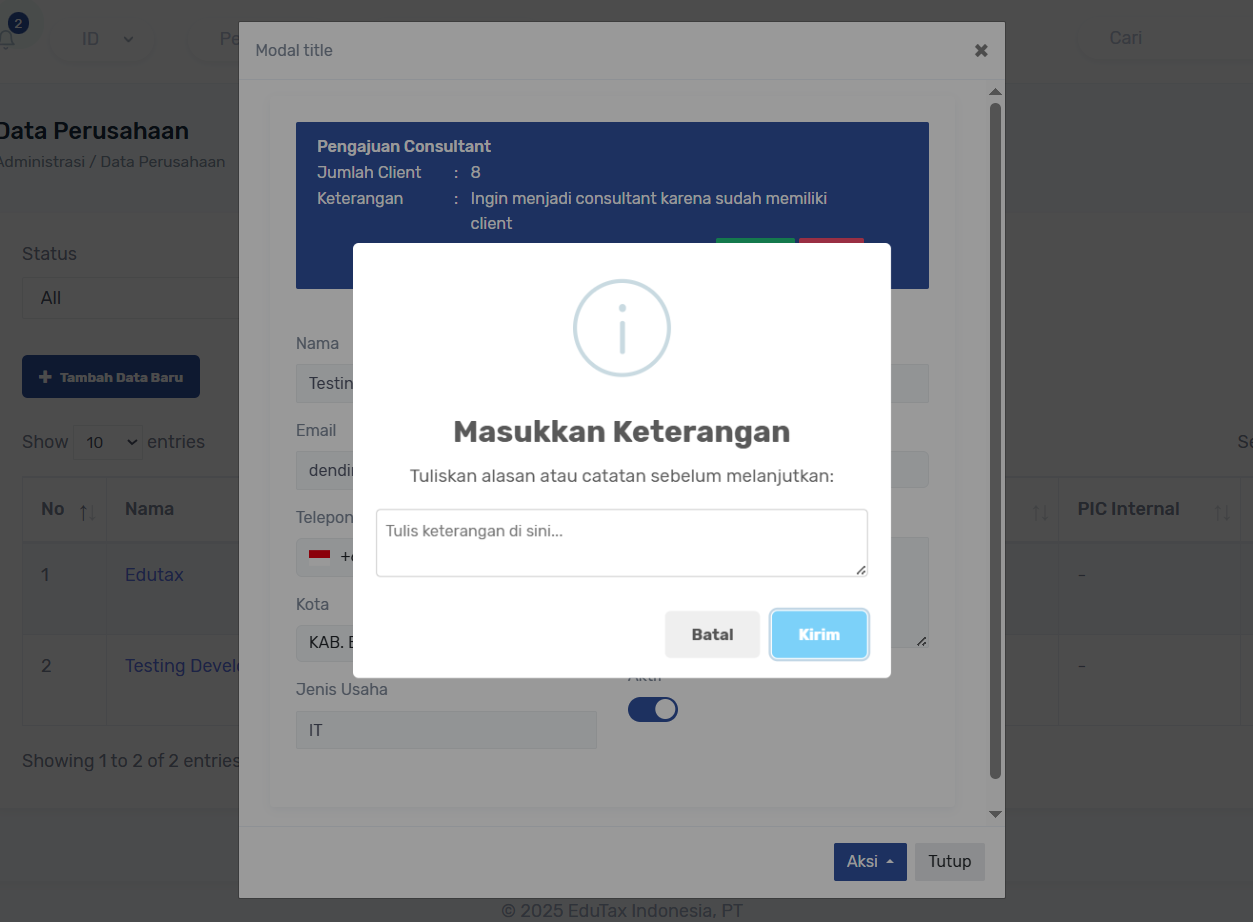Click the Indonesia flag phone prefix icon
1253x922 pixels.
point(320,556)
